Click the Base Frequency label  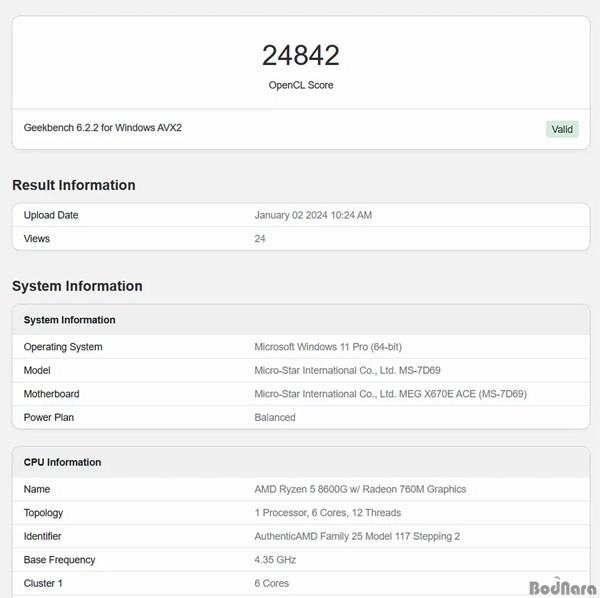coord(59,560)
